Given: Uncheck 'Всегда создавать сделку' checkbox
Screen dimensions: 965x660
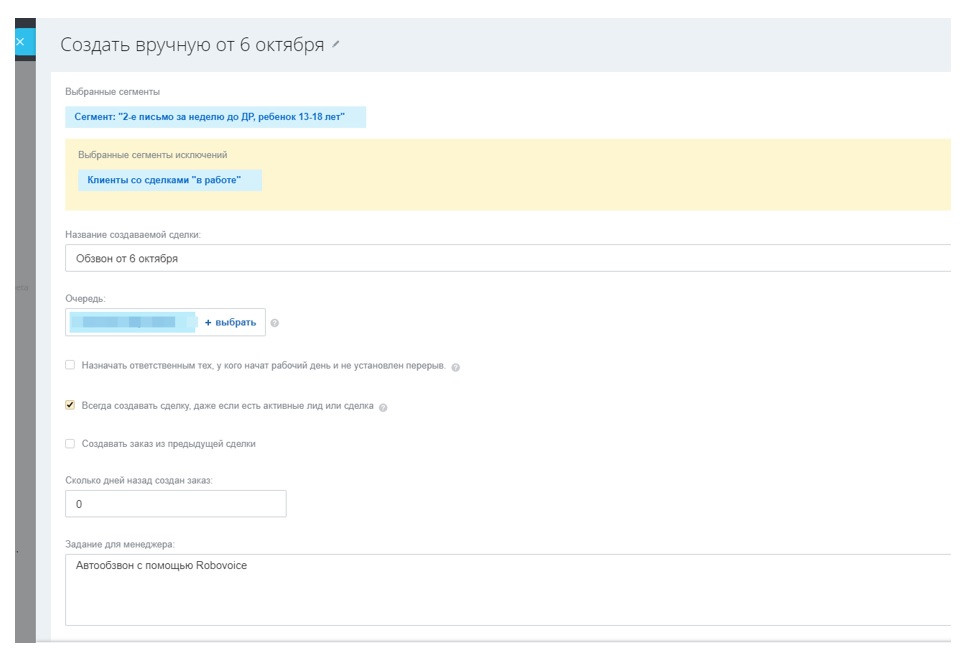Looking at the screenshot, I should (70, 405).
